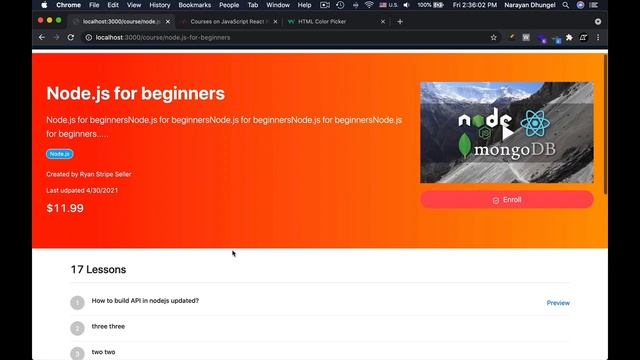This screenshot has height=360, width=640.
Task: Click the '17 Lessons' heading
Action: coord(98,269)
